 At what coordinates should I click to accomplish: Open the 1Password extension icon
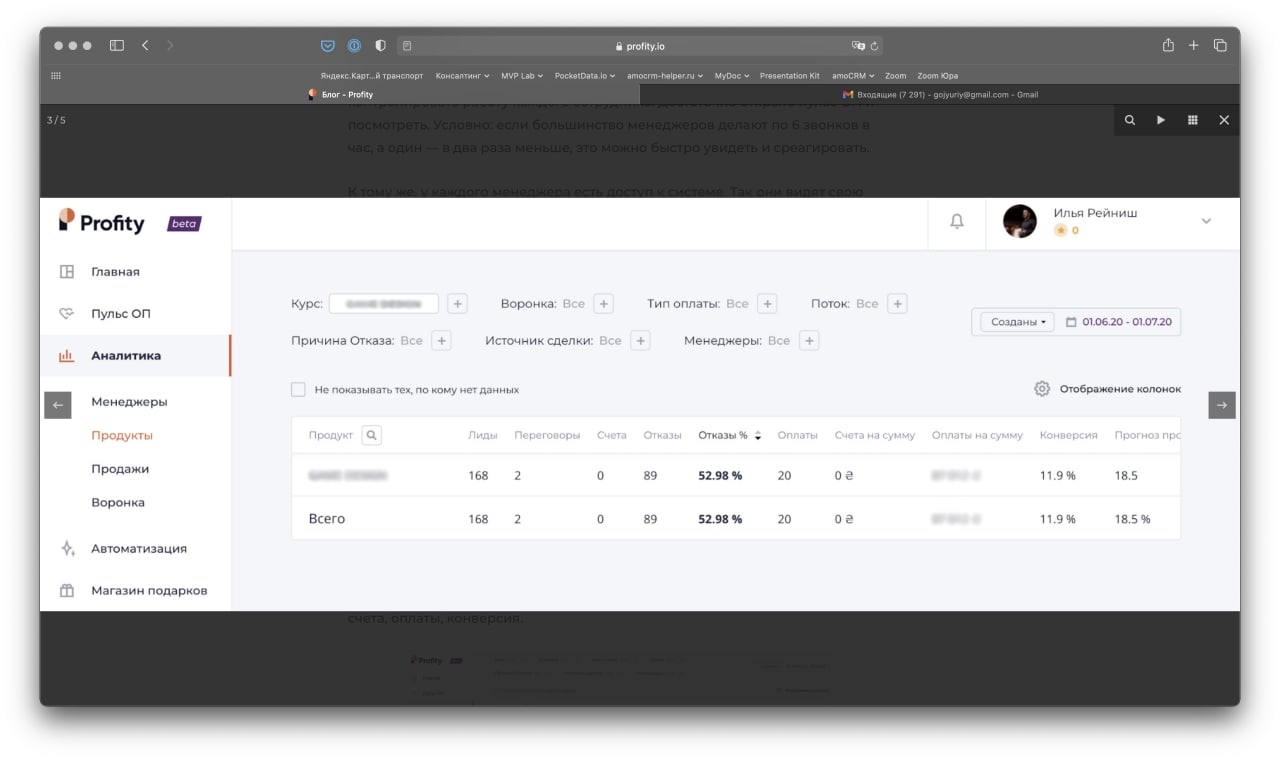[354, 46]
